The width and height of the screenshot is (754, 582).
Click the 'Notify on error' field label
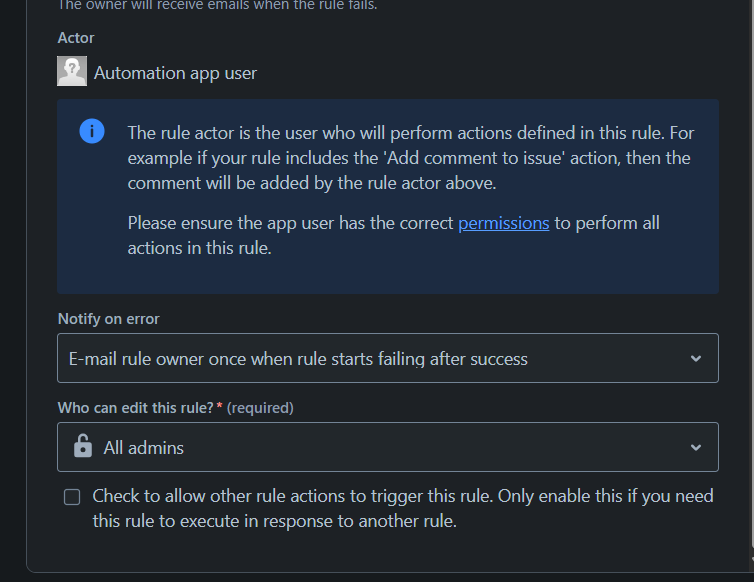[x=108, y=318]
